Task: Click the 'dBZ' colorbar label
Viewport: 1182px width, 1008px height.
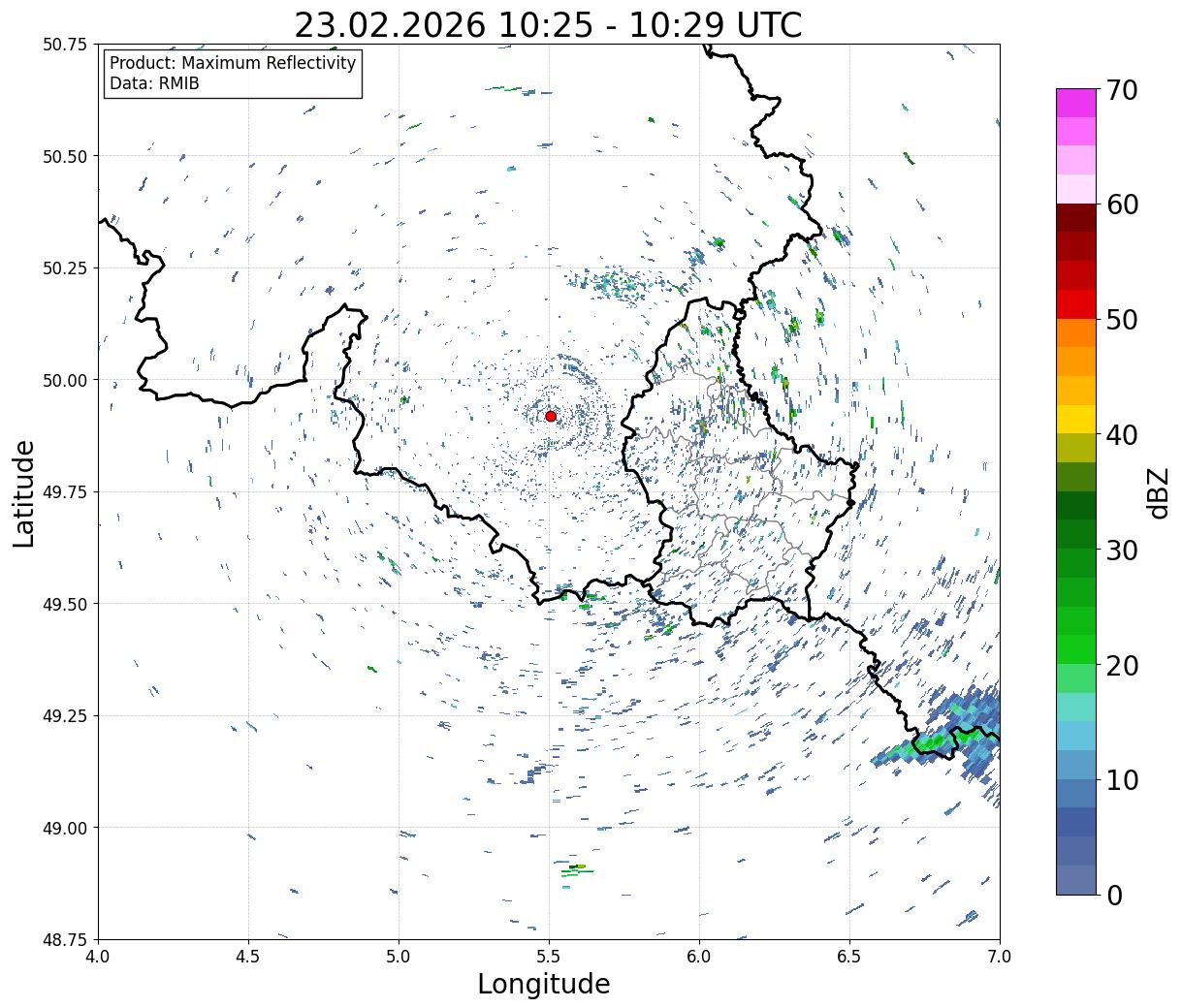Action: click(x=1158, y=493)
